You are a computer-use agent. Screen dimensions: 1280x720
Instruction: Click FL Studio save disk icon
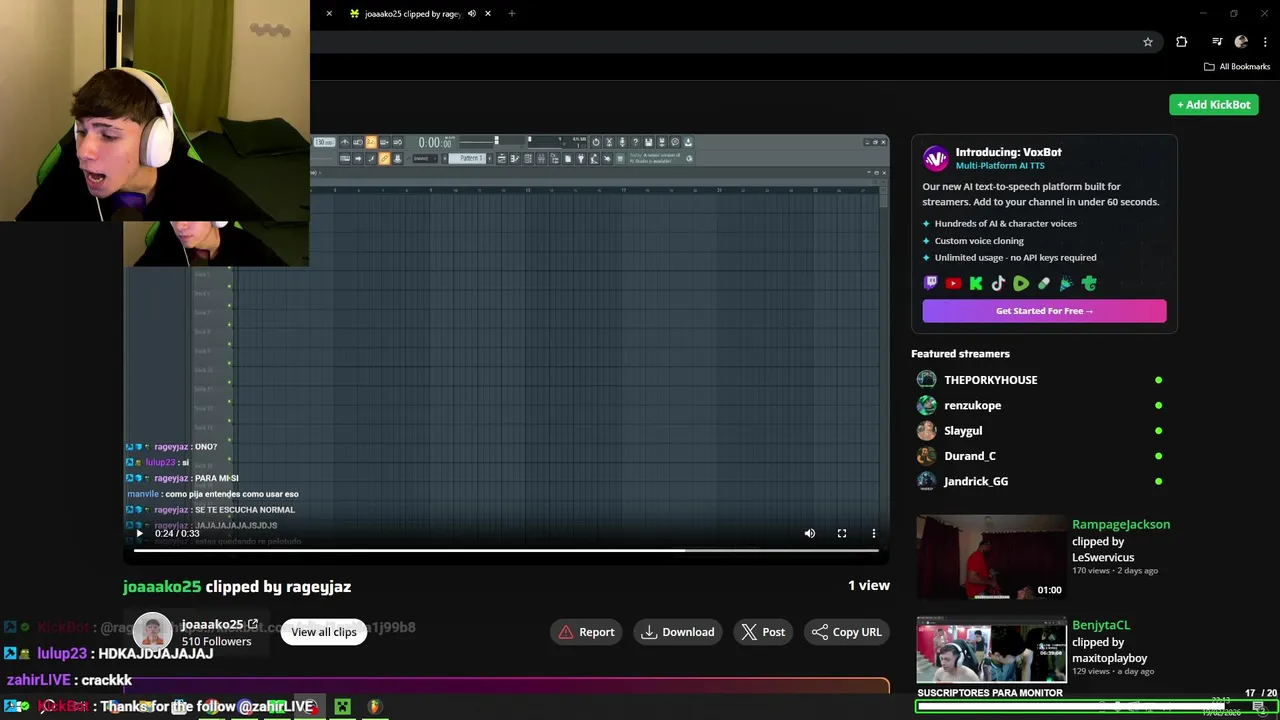click(648, 142)
